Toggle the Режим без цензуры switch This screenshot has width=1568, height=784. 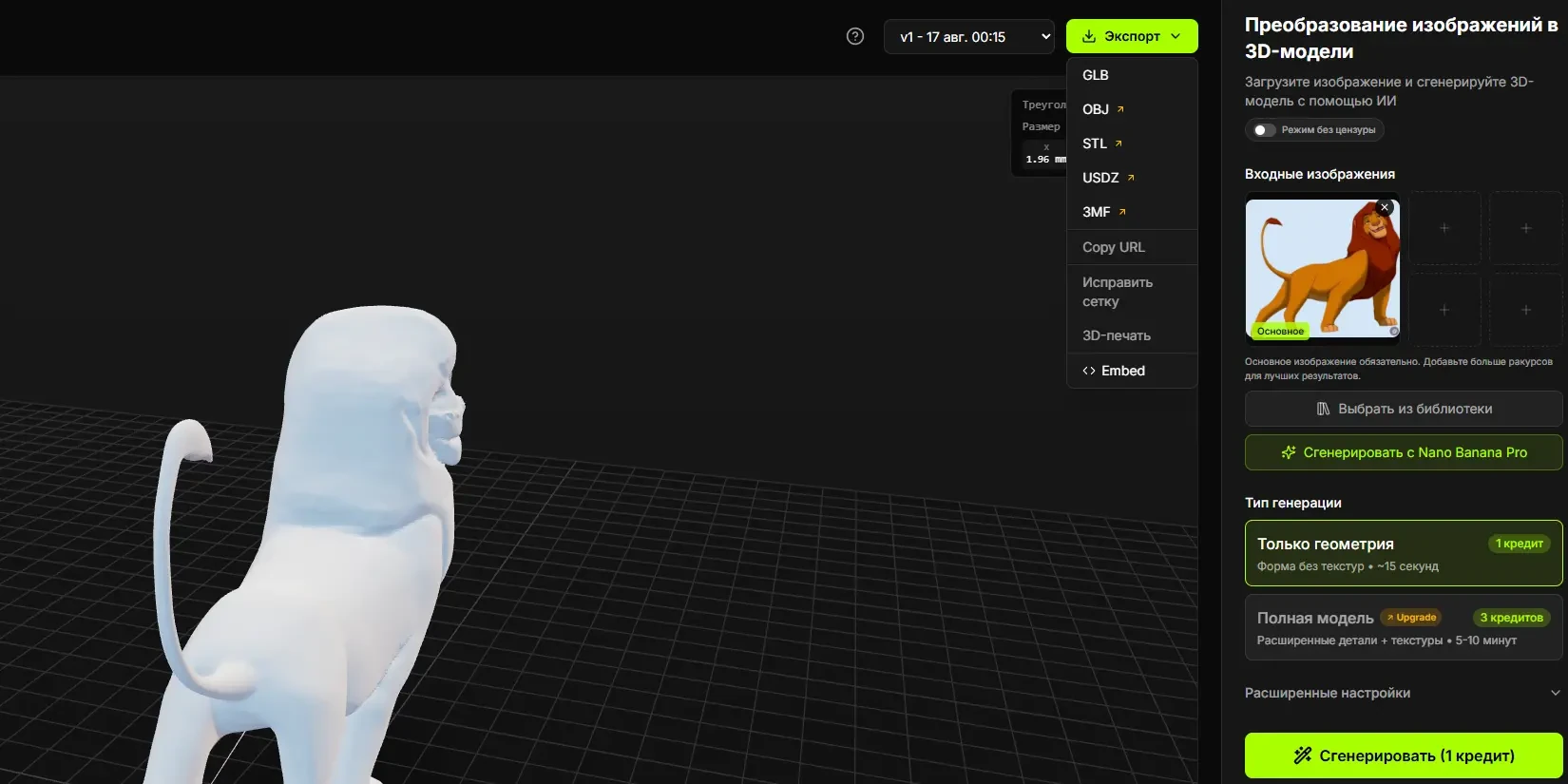[1264, 130]
